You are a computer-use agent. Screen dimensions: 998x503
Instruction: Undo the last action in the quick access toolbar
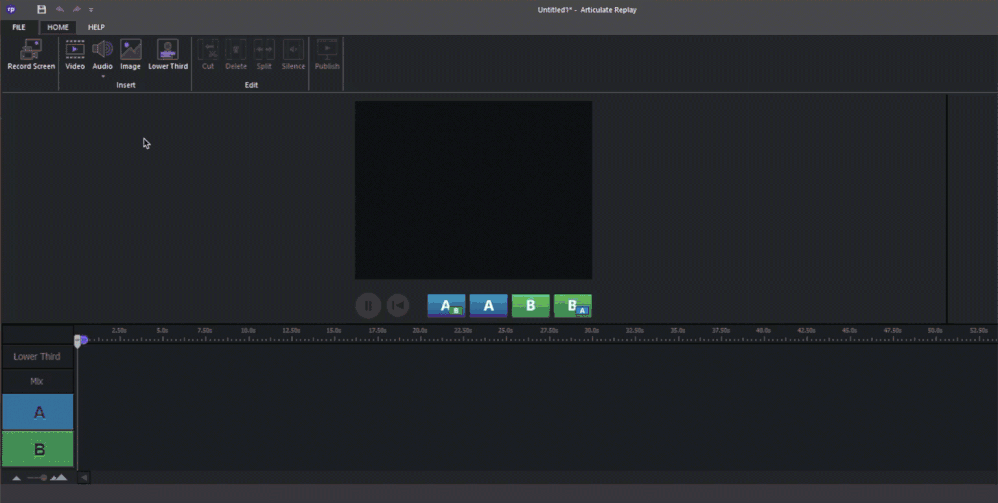pos(60,10)
